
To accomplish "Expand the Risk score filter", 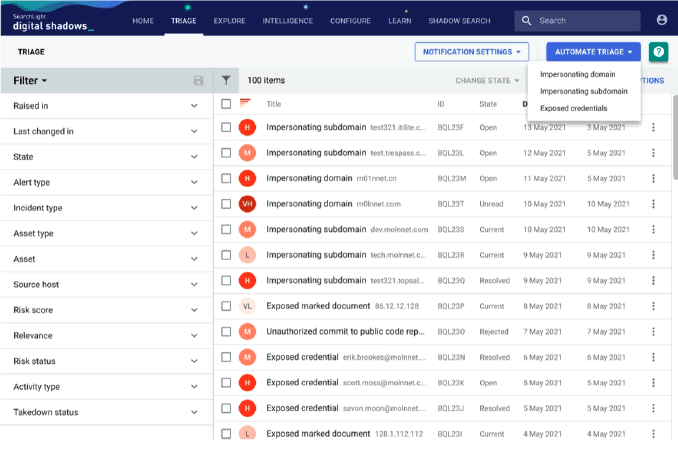I will click(106, 310).
